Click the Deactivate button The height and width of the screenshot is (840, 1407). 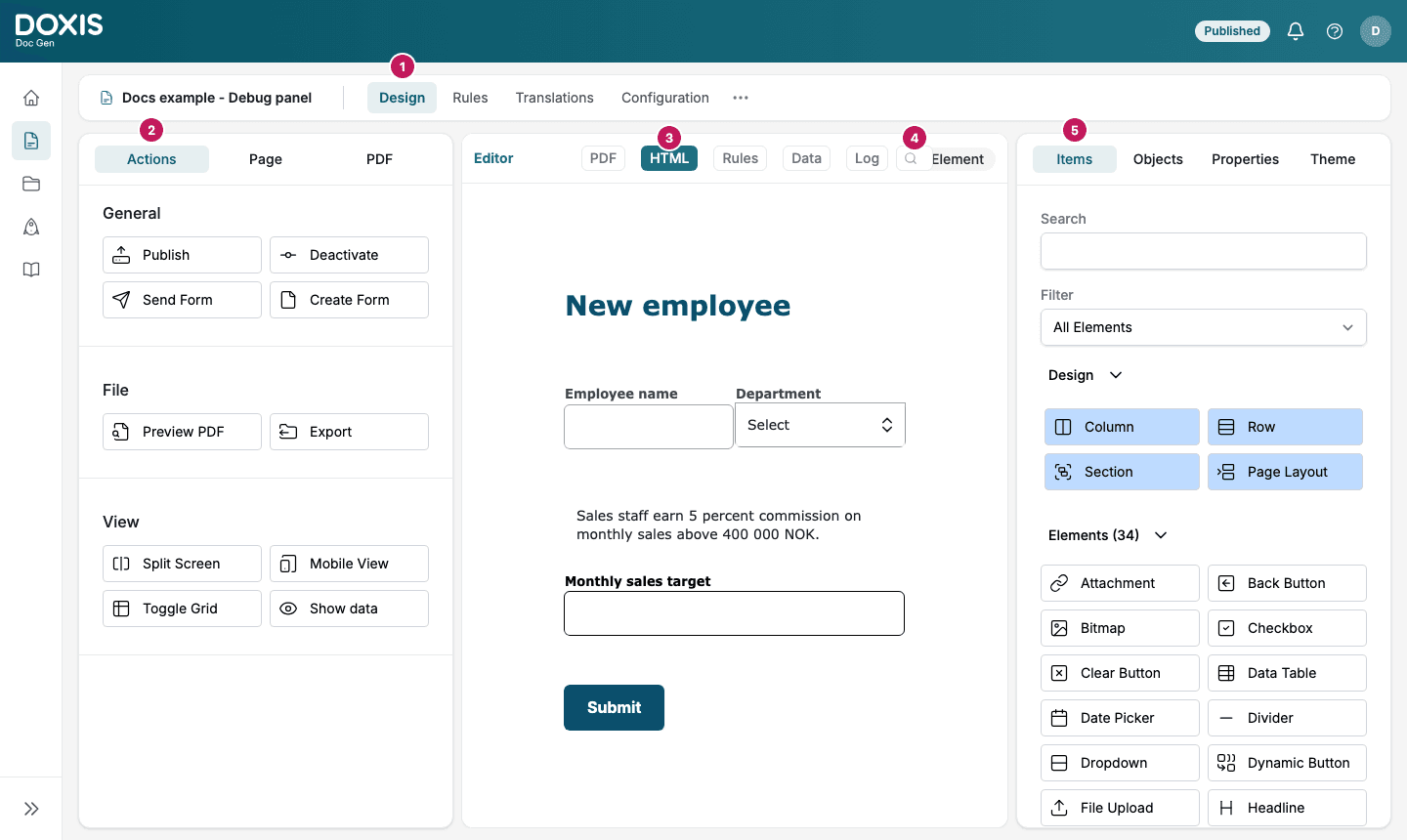click(349, 255)
